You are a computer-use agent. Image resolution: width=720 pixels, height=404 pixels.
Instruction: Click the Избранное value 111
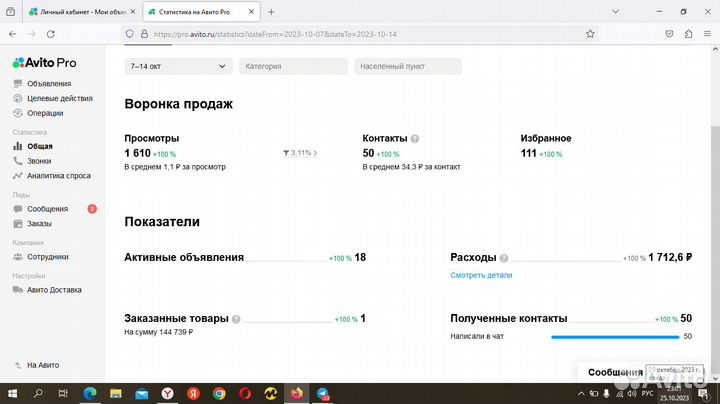coord(529,153)
